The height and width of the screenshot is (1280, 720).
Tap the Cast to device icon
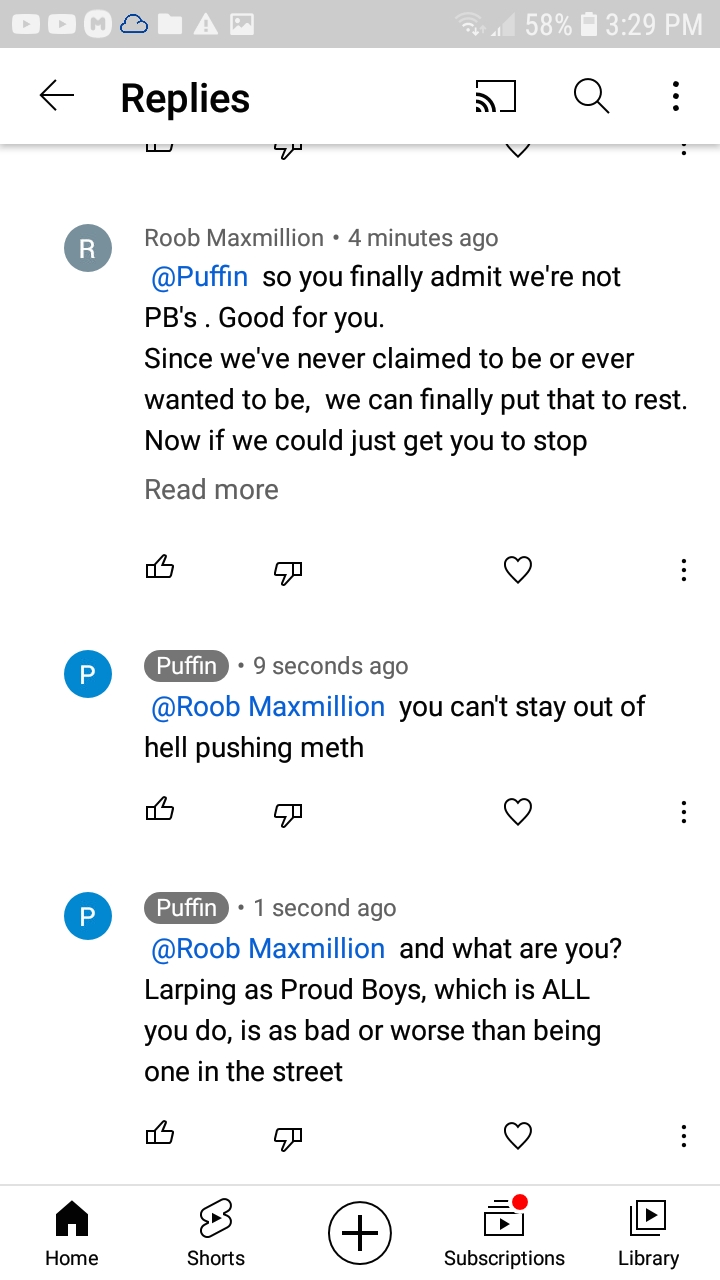pos(495,96)
